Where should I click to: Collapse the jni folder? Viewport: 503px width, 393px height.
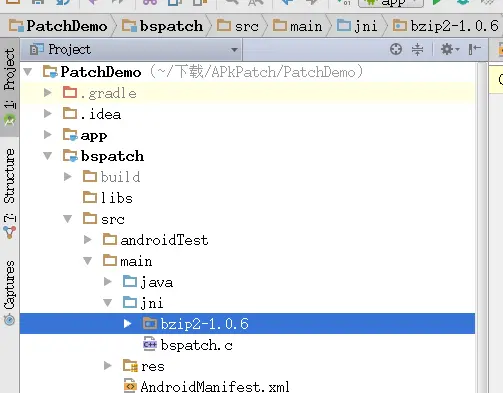[108, 303]
